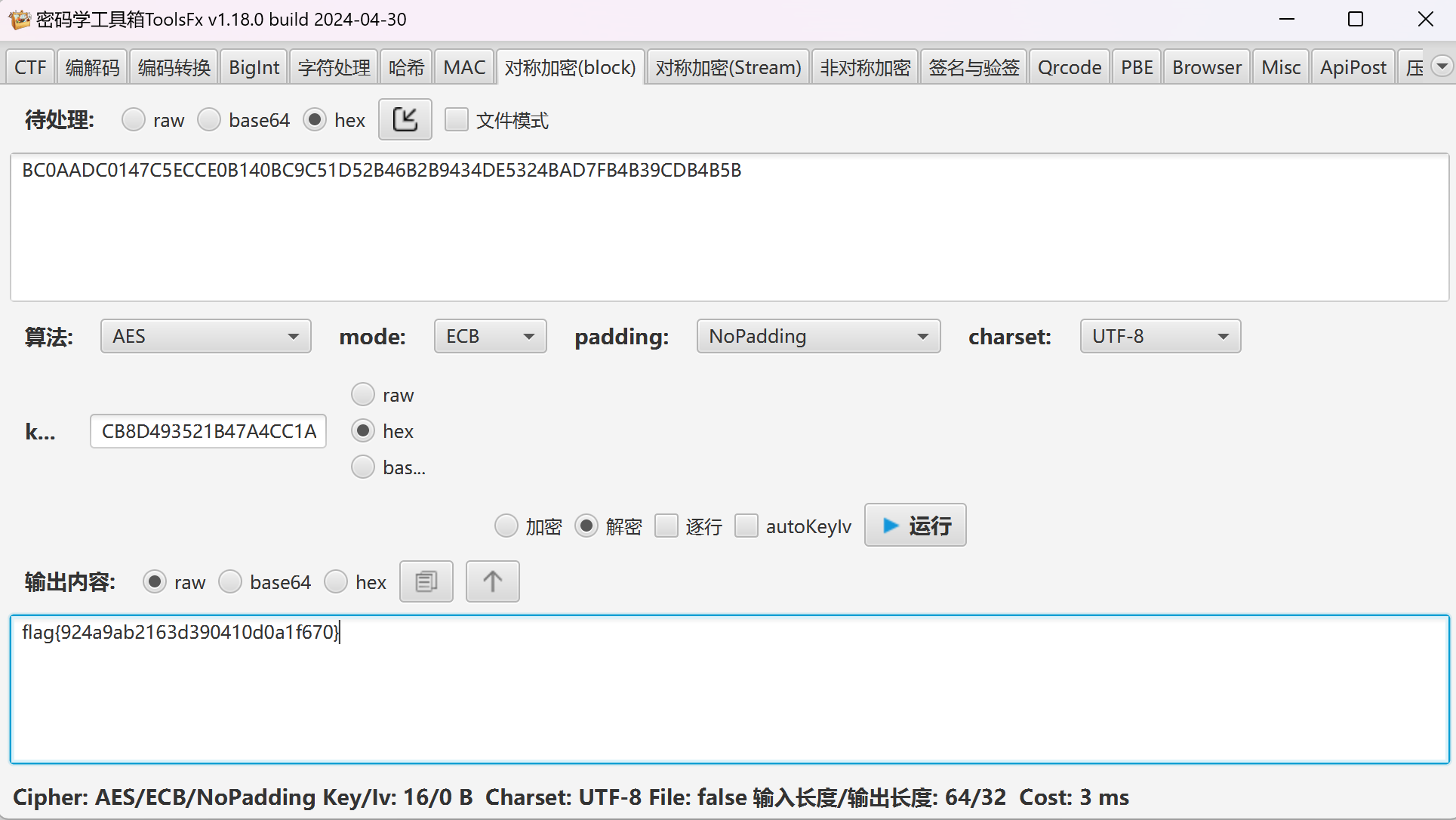Click the key hex input field

pos(208,431)
